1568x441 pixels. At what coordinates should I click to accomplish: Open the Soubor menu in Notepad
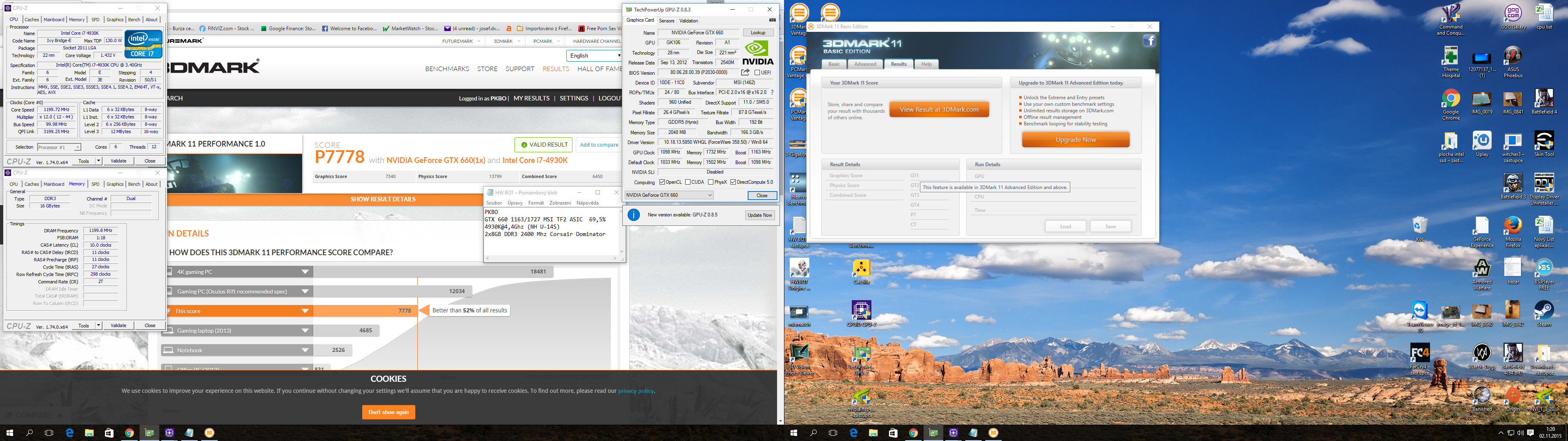(x=494, y=203)
